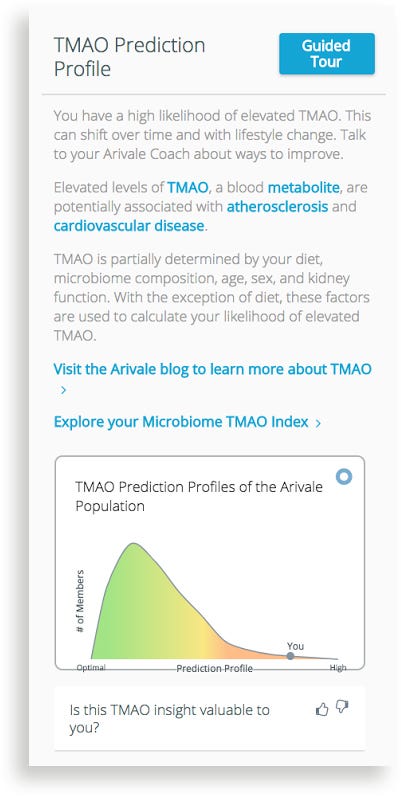Click the ring icon on chart card

344,477
